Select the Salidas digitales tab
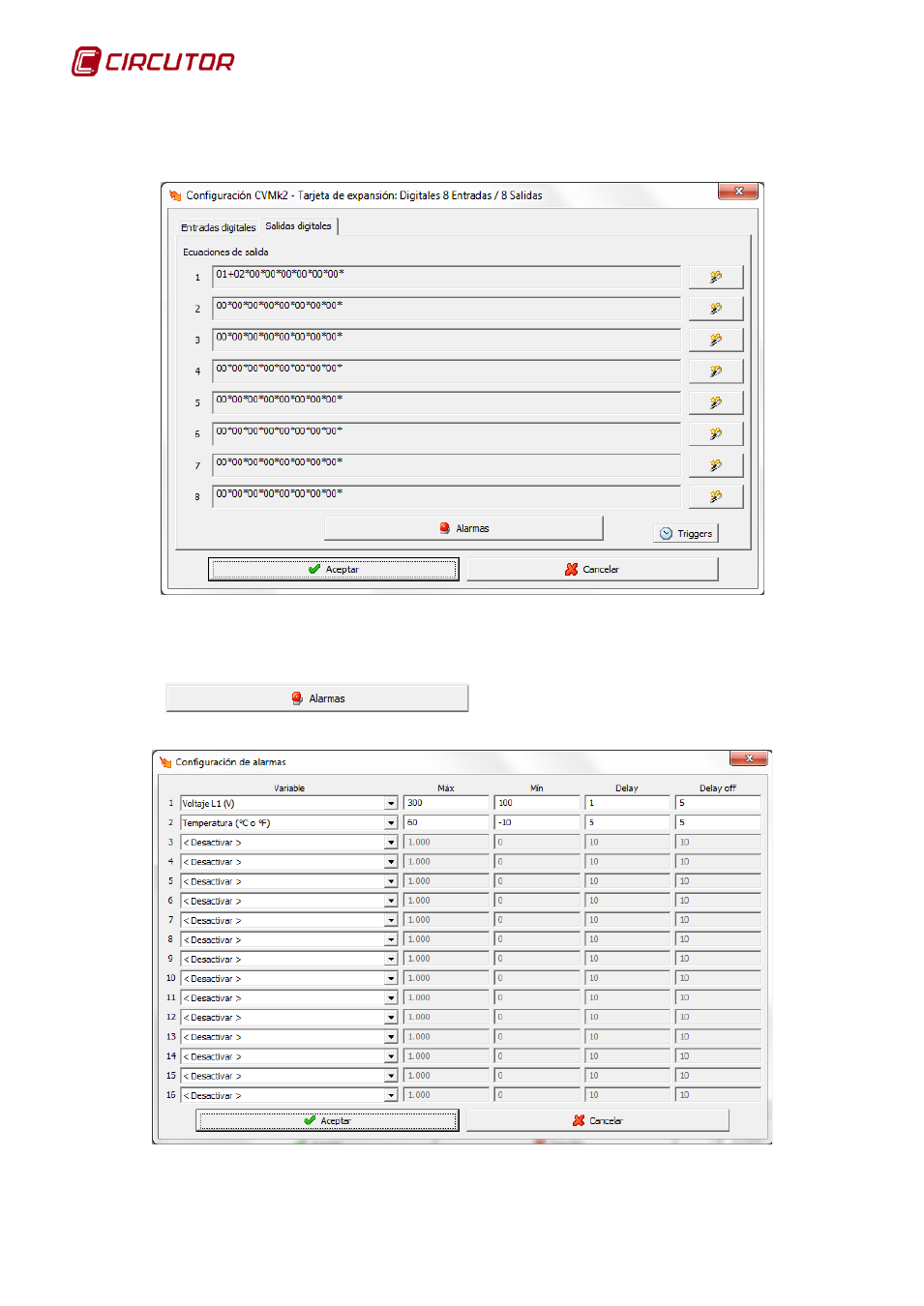The image size is (924, 1306). click(298, 226)
